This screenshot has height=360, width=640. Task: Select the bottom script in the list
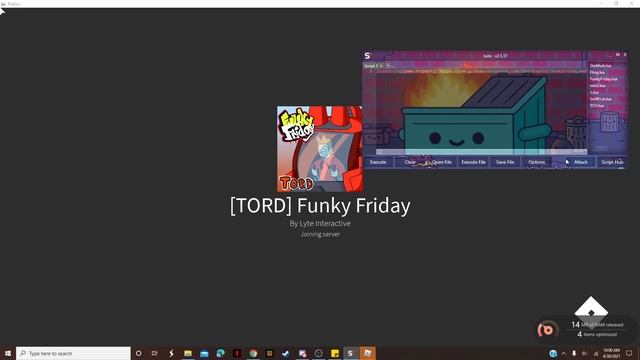(x=597, y=106)
